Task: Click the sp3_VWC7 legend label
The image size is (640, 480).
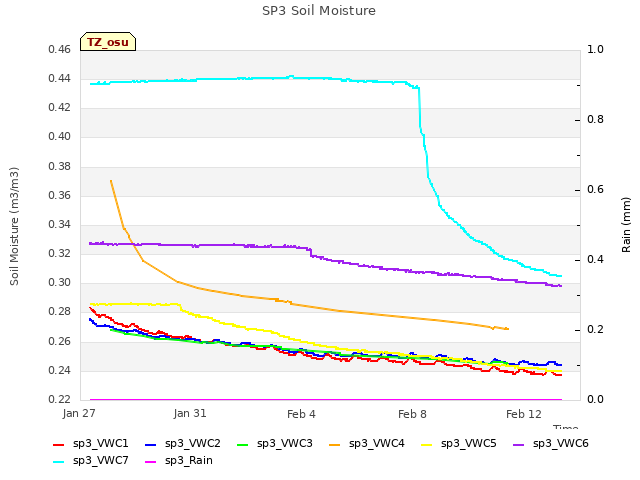Action: (x=101, y=460)
